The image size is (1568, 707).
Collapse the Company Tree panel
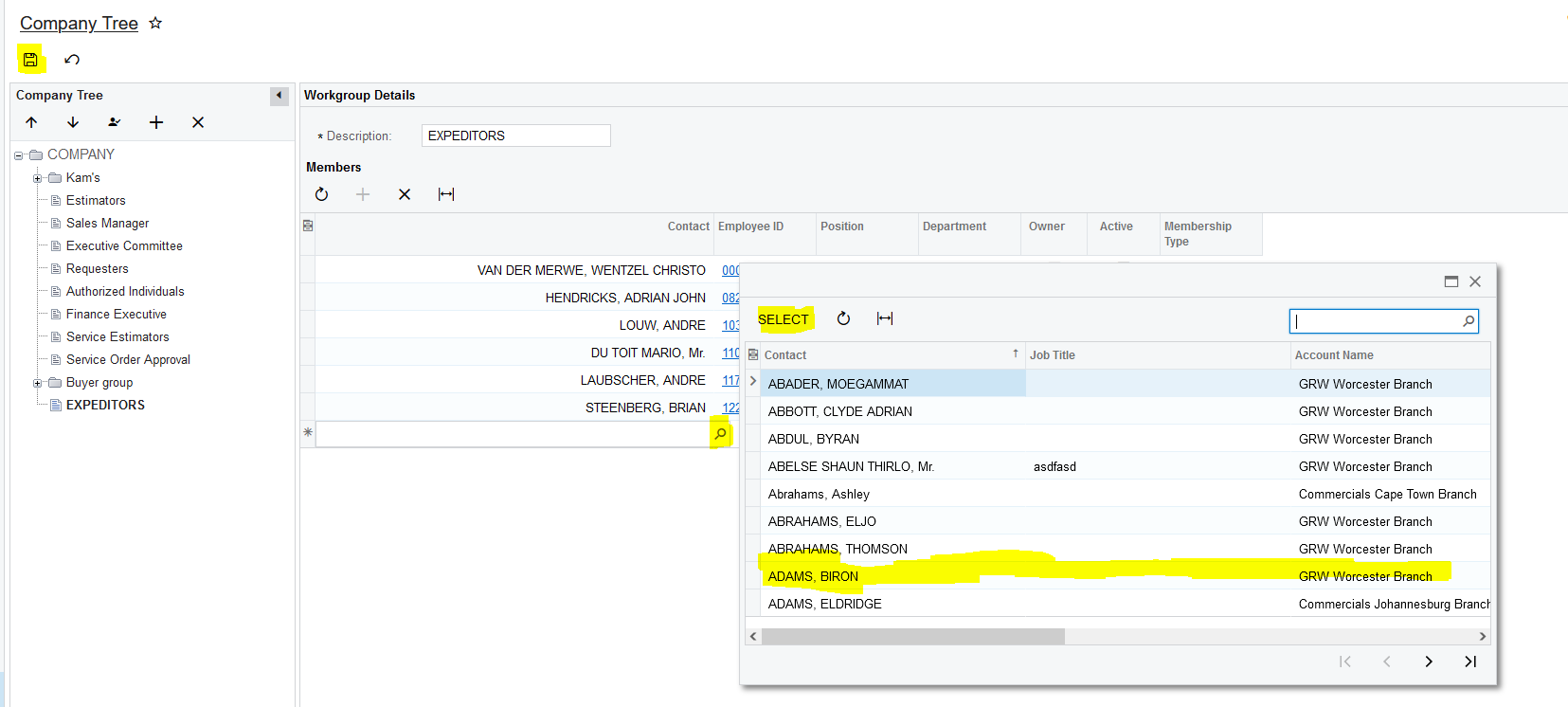(x=279, y=96)
